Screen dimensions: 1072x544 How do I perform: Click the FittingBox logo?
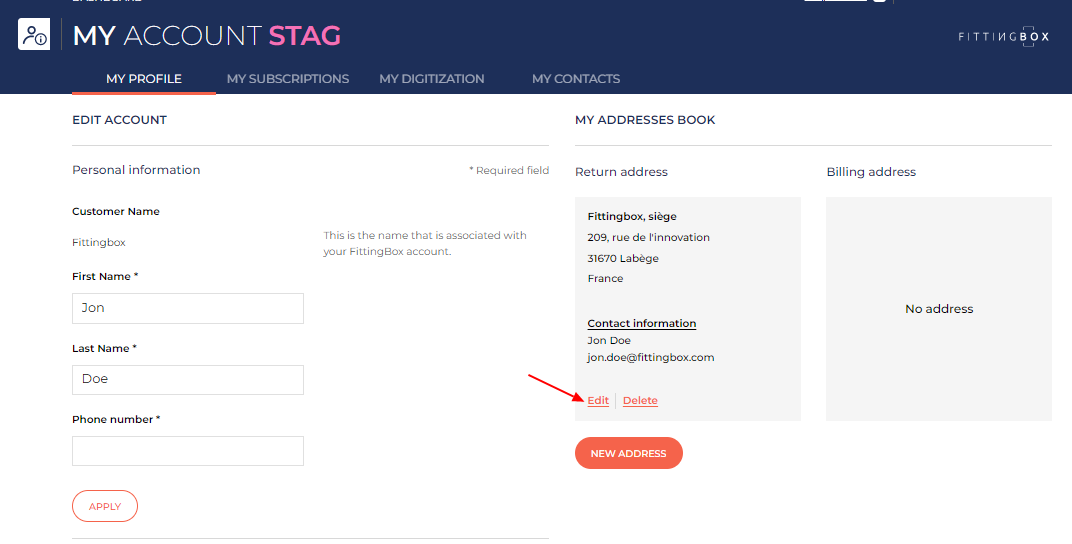[x=1003, y=37]
